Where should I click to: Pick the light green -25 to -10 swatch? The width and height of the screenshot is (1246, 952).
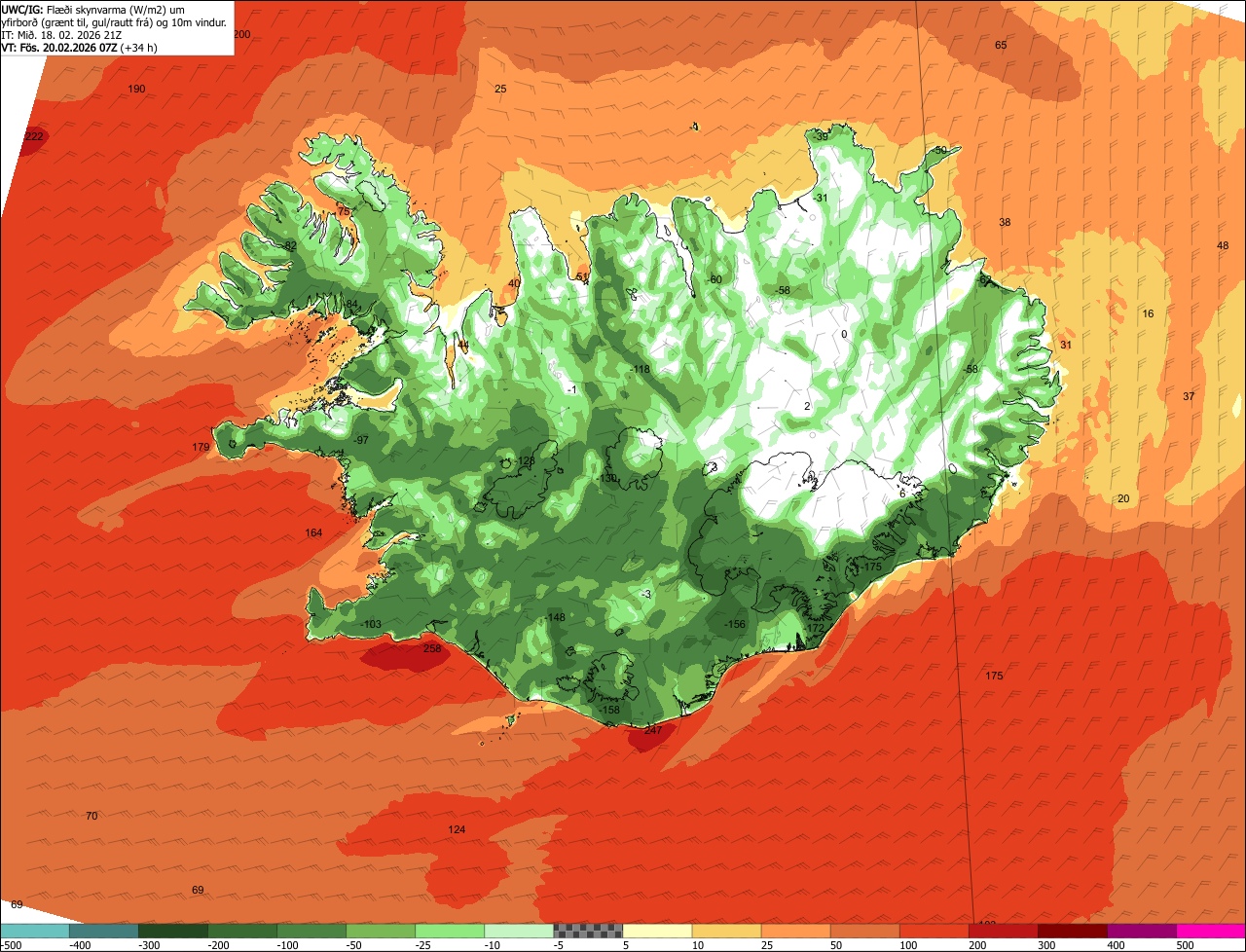tap(450, 931)
